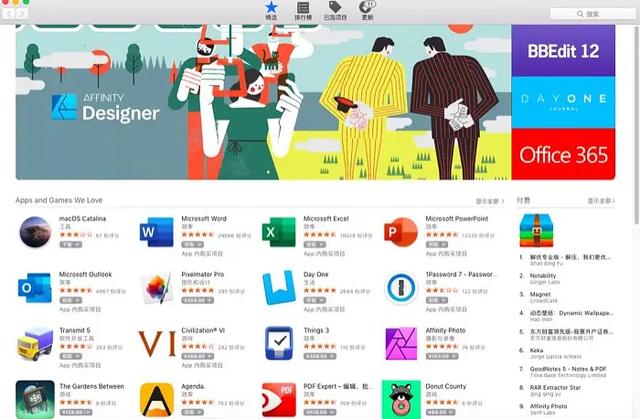640x419 pixels.
Task: Click the Things 3 app icon
Action: [x=279, y=344]
